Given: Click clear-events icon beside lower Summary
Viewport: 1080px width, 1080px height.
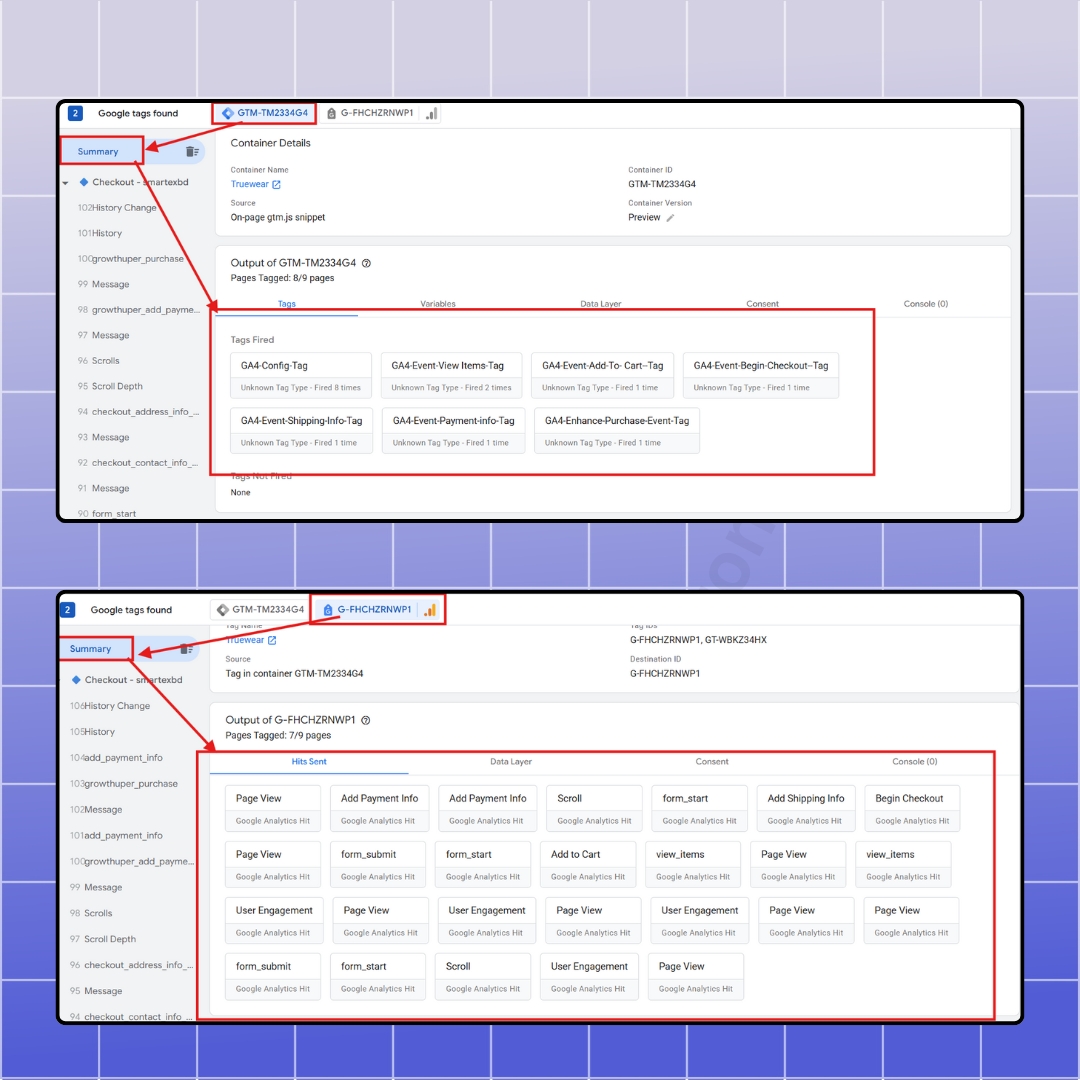Looking at the screenshot, I should (x=186, y=649).
